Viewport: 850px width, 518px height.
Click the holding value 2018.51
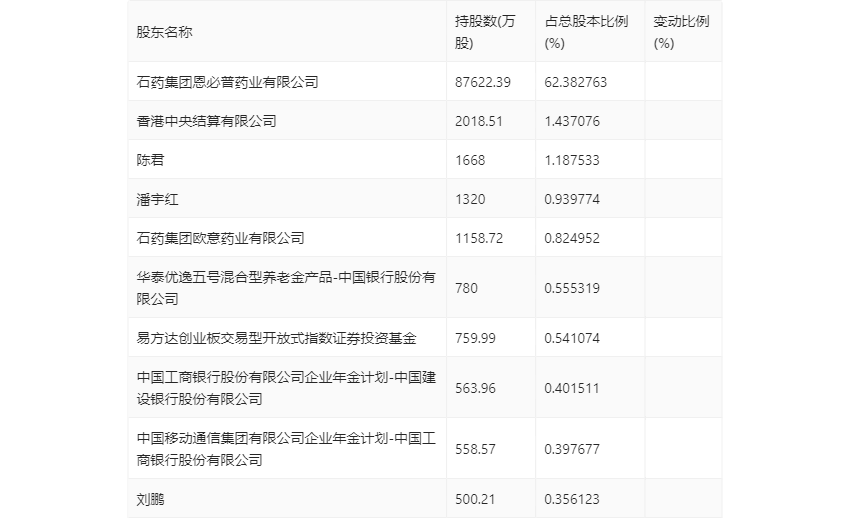(479, 121)
